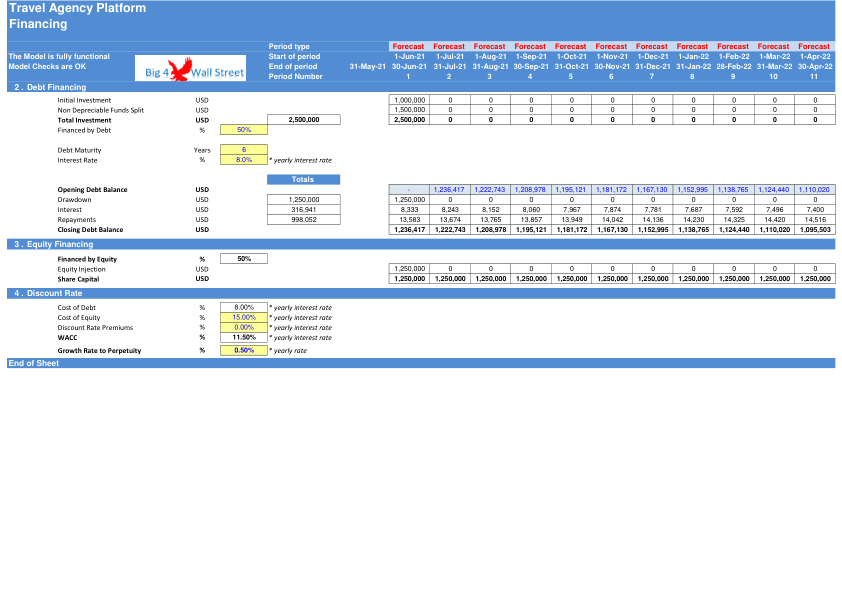The image size is (842, 596).
Task: Select the Repayments total 998,052 cell
Action: click(304, 220)
